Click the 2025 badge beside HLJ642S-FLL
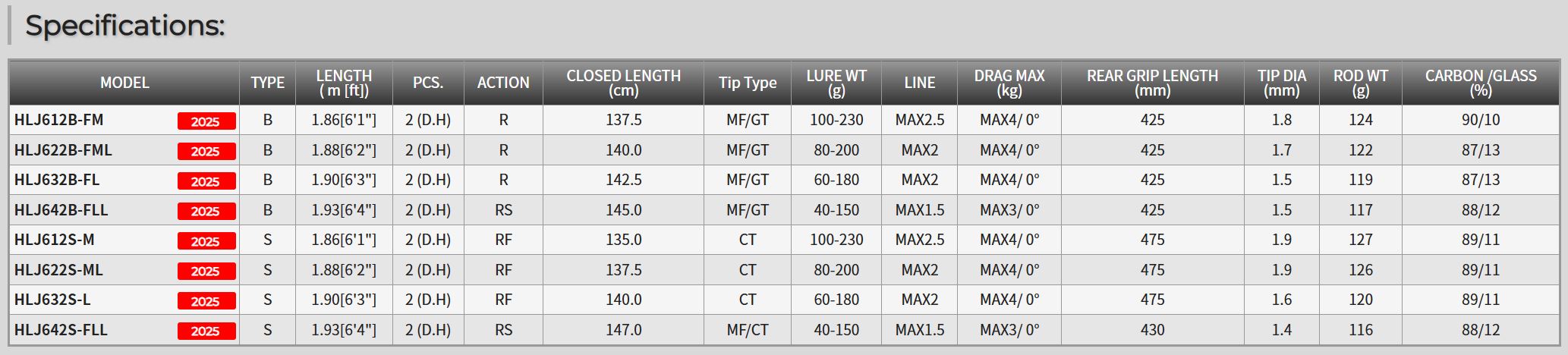The width and height of the screenshot is (1568, 355). click(x=206, y=331)
